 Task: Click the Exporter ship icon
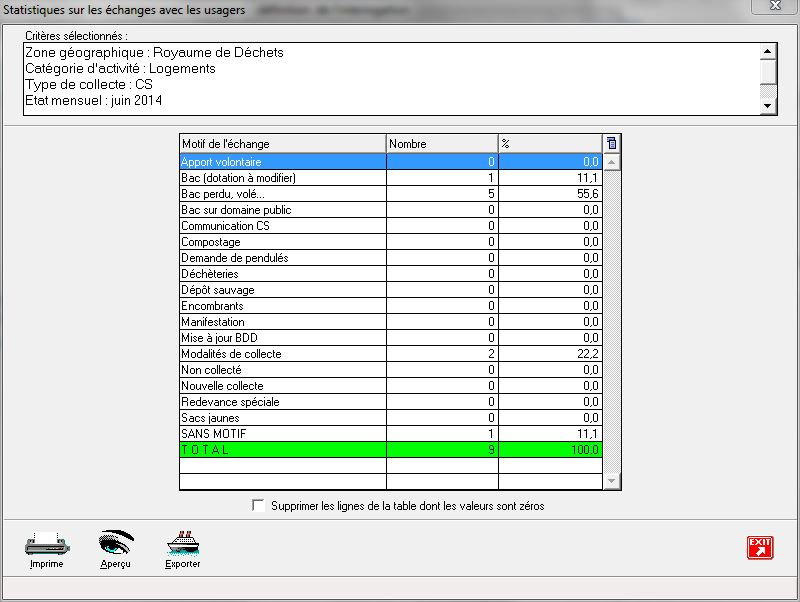click(x=182, y=544)
